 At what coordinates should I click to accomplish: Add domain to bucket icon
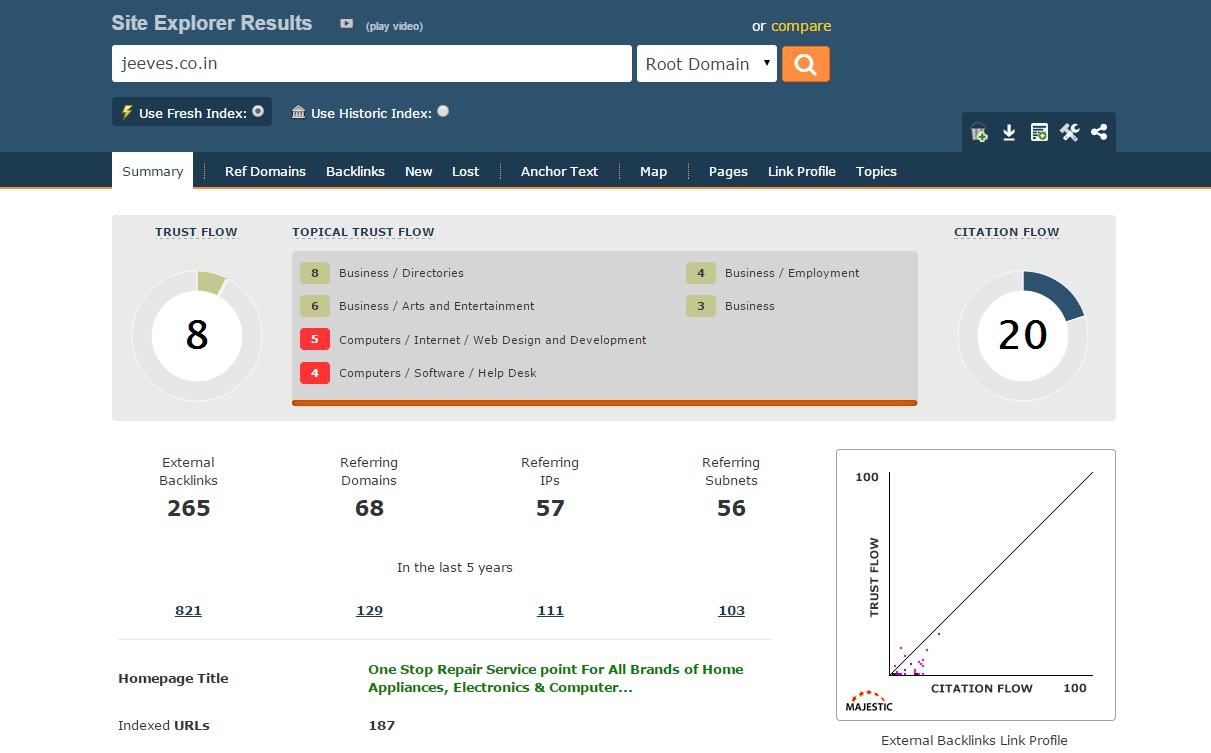[979, 132]
